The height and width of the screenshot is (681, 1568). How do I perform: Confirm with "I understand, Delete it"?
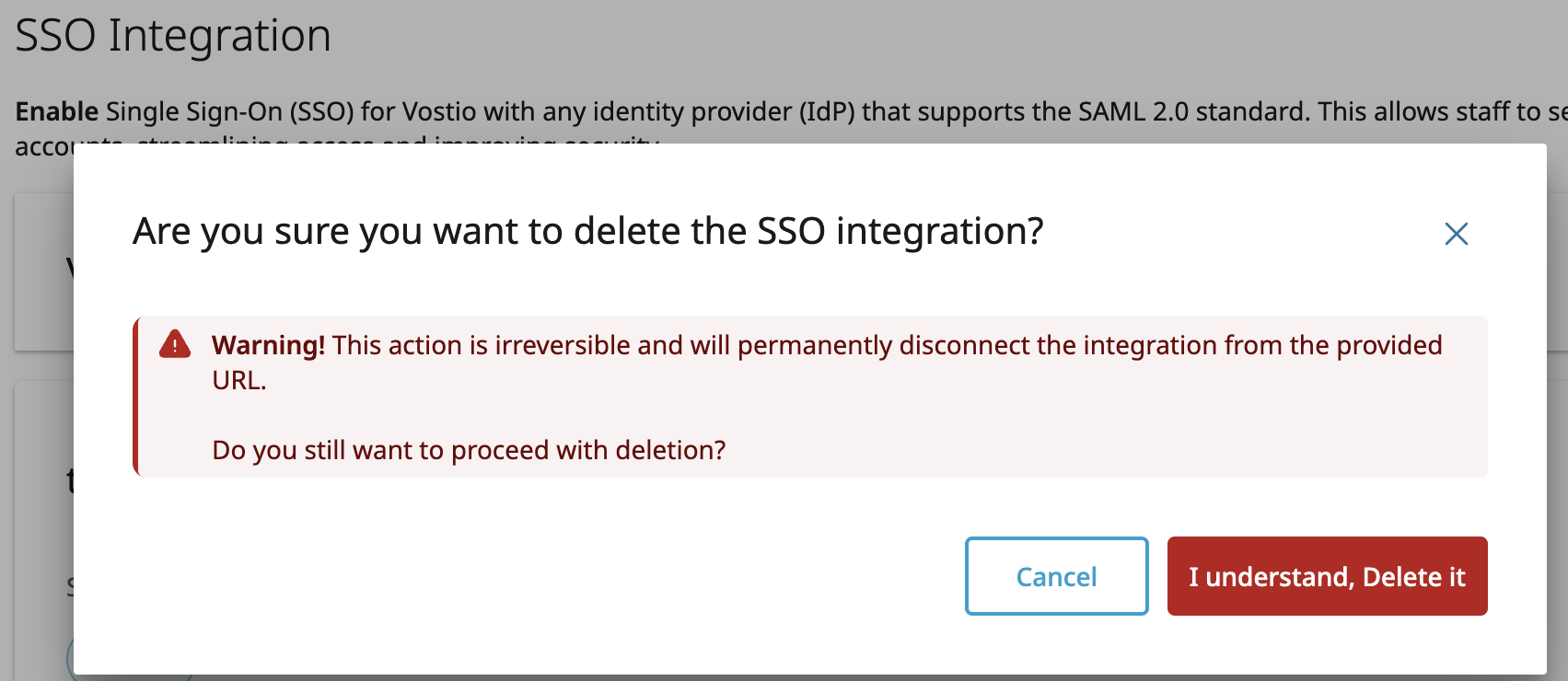click(x=1327, y=576)
